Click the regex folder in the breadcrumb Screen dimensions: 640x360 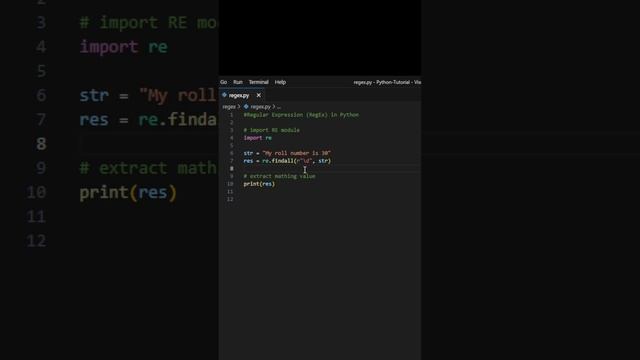pos(229,107)
